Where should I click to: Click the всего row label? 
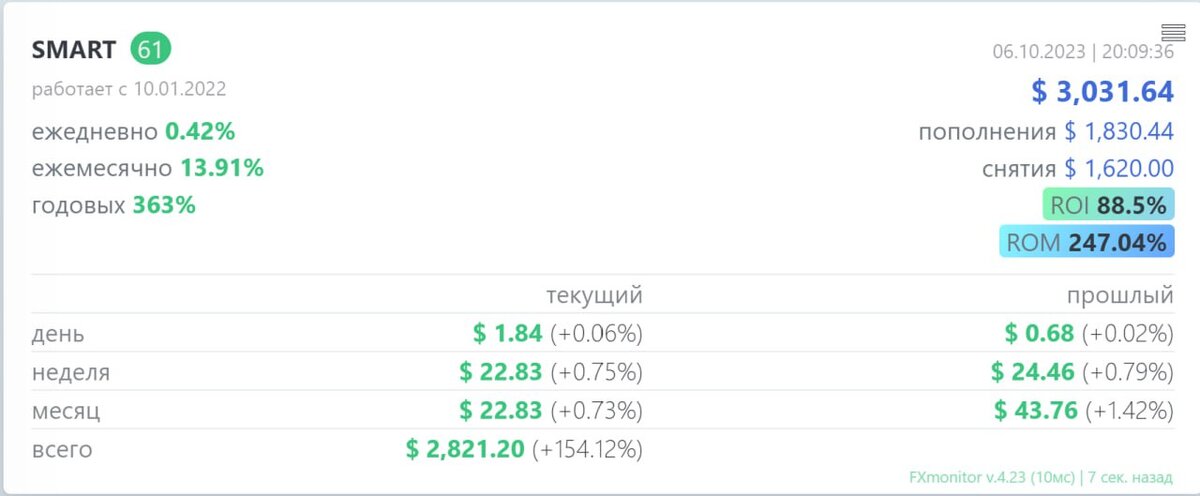(x=62, y=450)
